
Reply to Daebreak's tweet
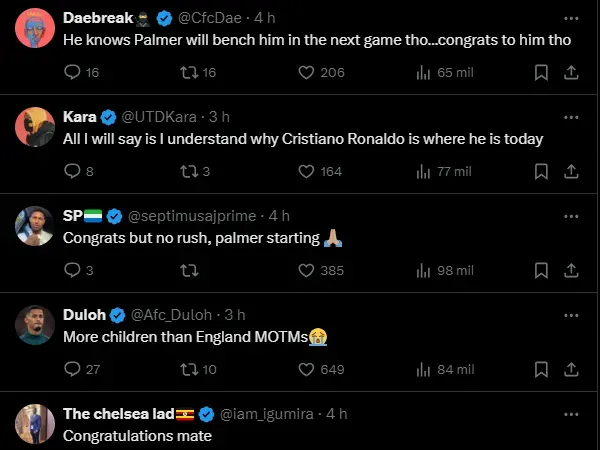pyautogui.click(x=71, y=72)
